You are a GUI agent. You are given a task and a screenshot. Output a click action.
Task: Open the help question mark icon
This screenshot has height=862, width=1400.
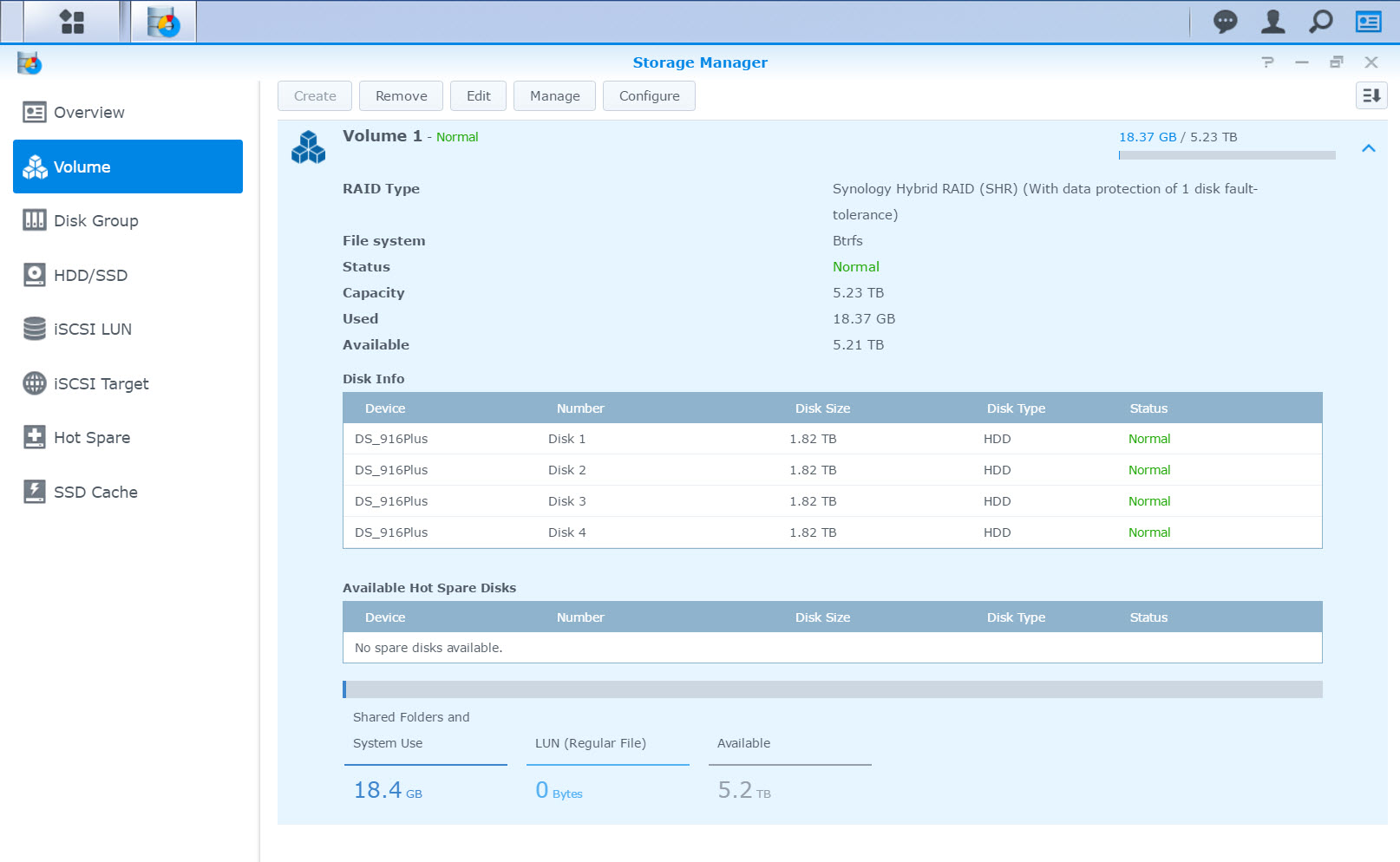1268,62
